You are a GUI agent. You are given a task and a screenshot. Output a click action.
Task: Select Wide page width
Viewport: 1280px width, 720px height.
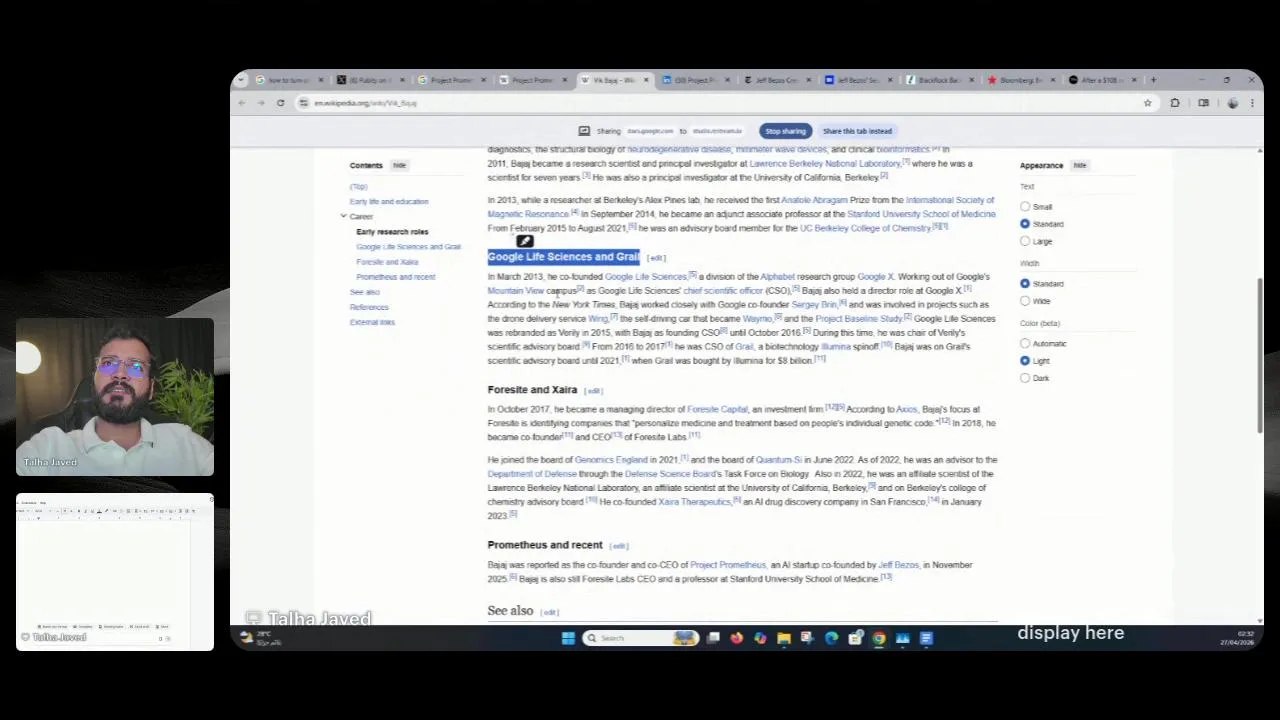coord(1025,301)
